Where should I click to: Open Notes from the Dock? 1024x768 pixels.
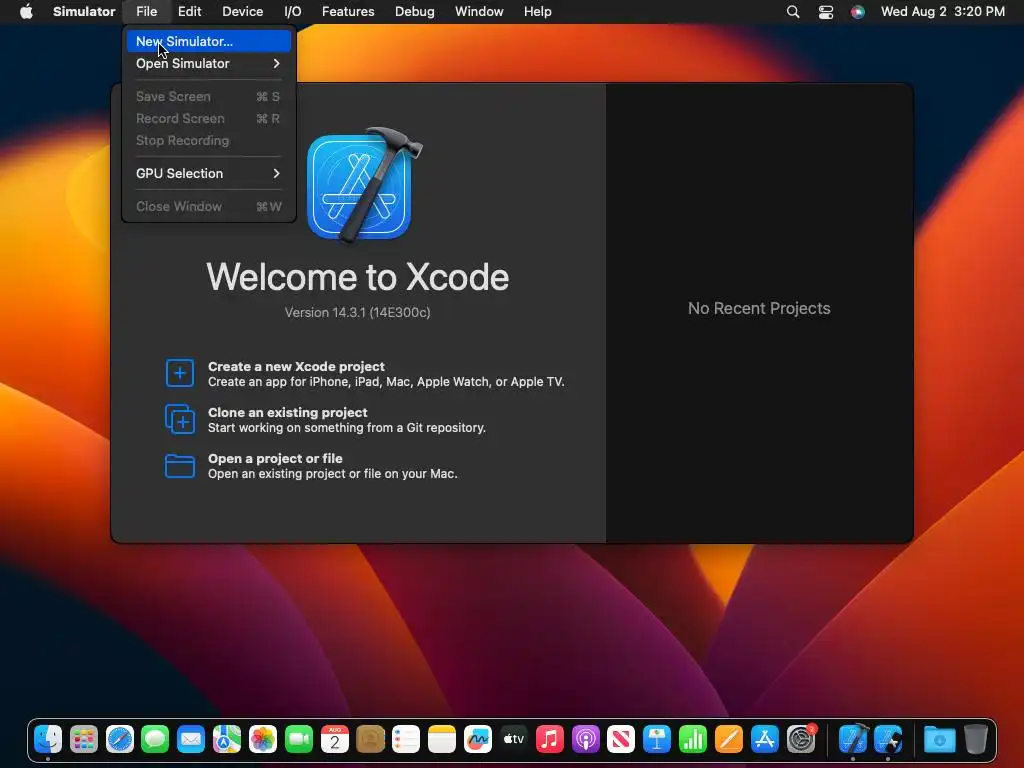click(441, 739)
